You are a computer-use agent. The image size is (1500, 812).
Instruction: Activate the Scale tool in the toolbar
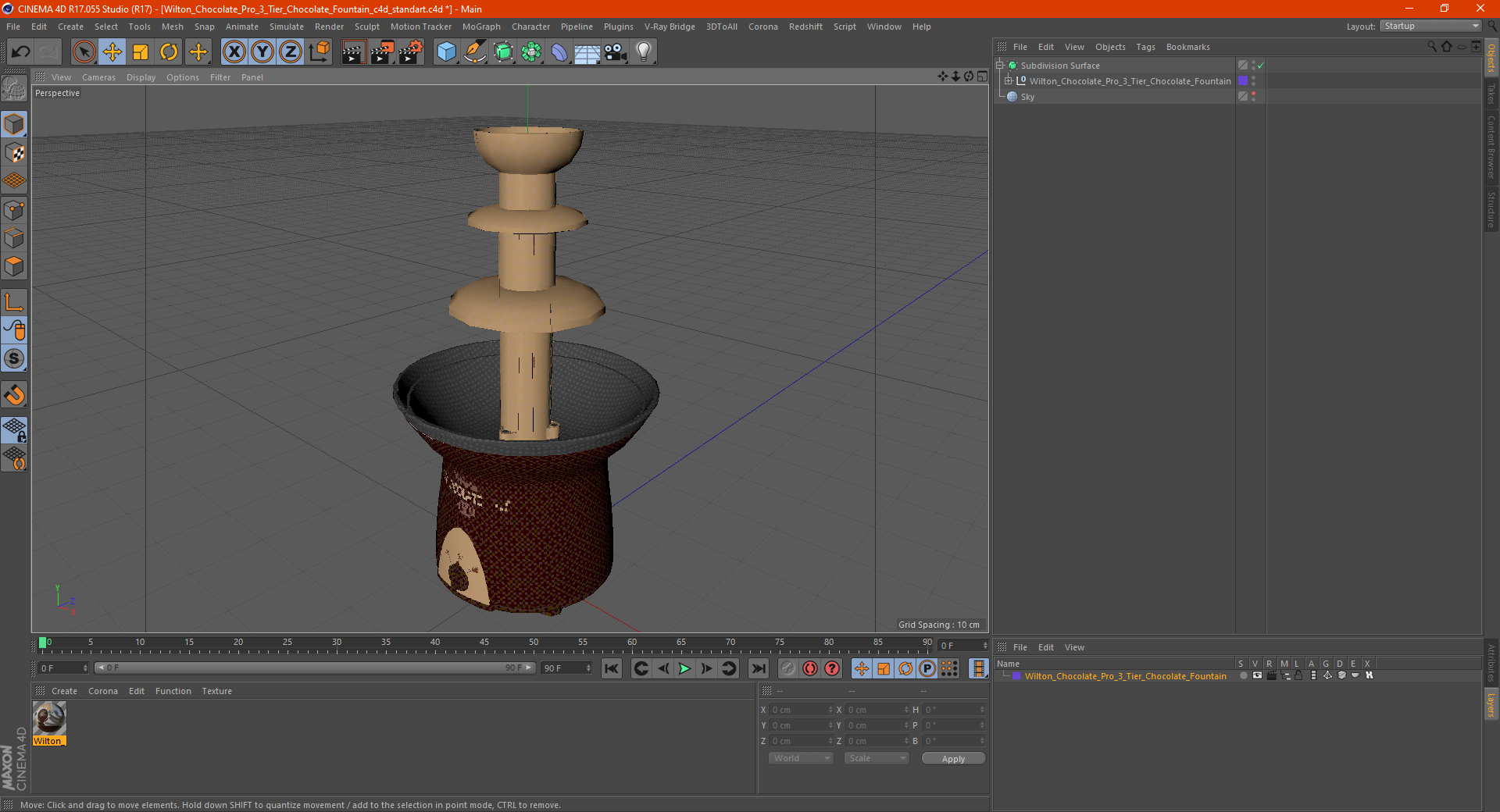[x=141, y=52]
